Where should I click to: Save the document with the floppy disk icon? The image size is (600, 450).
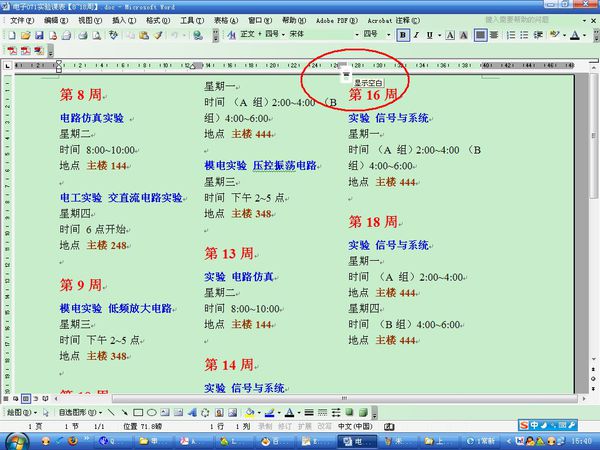[x=39, y=36]
